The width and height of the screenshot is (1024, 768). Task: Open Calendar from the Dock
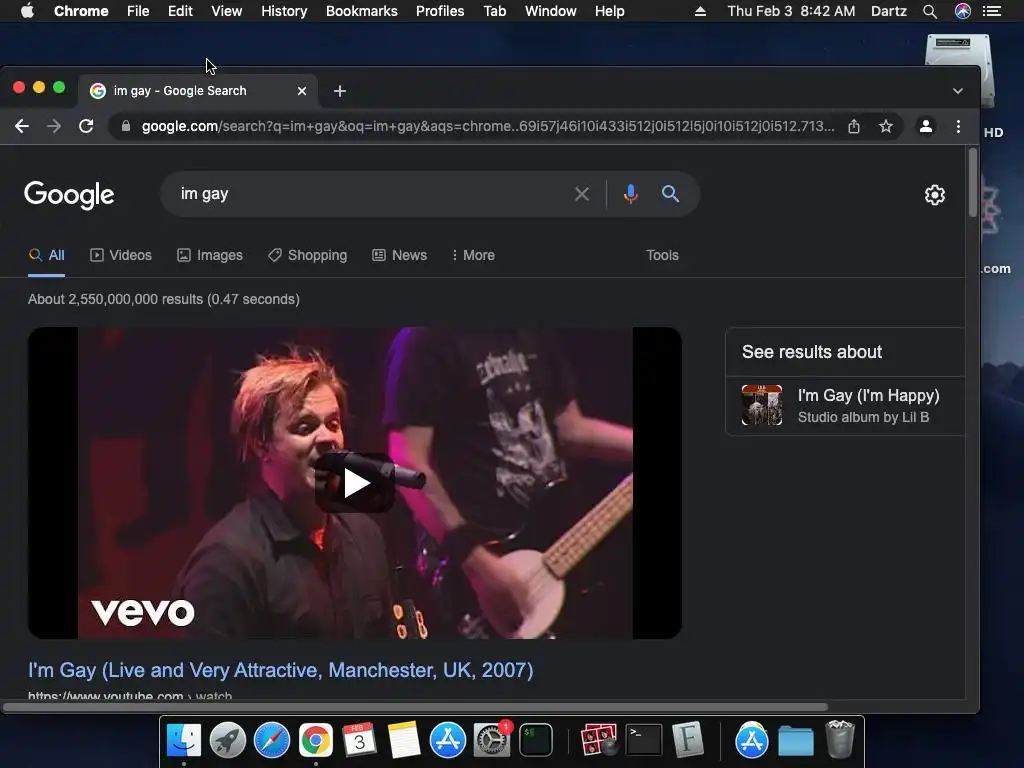tap(359, 741)
